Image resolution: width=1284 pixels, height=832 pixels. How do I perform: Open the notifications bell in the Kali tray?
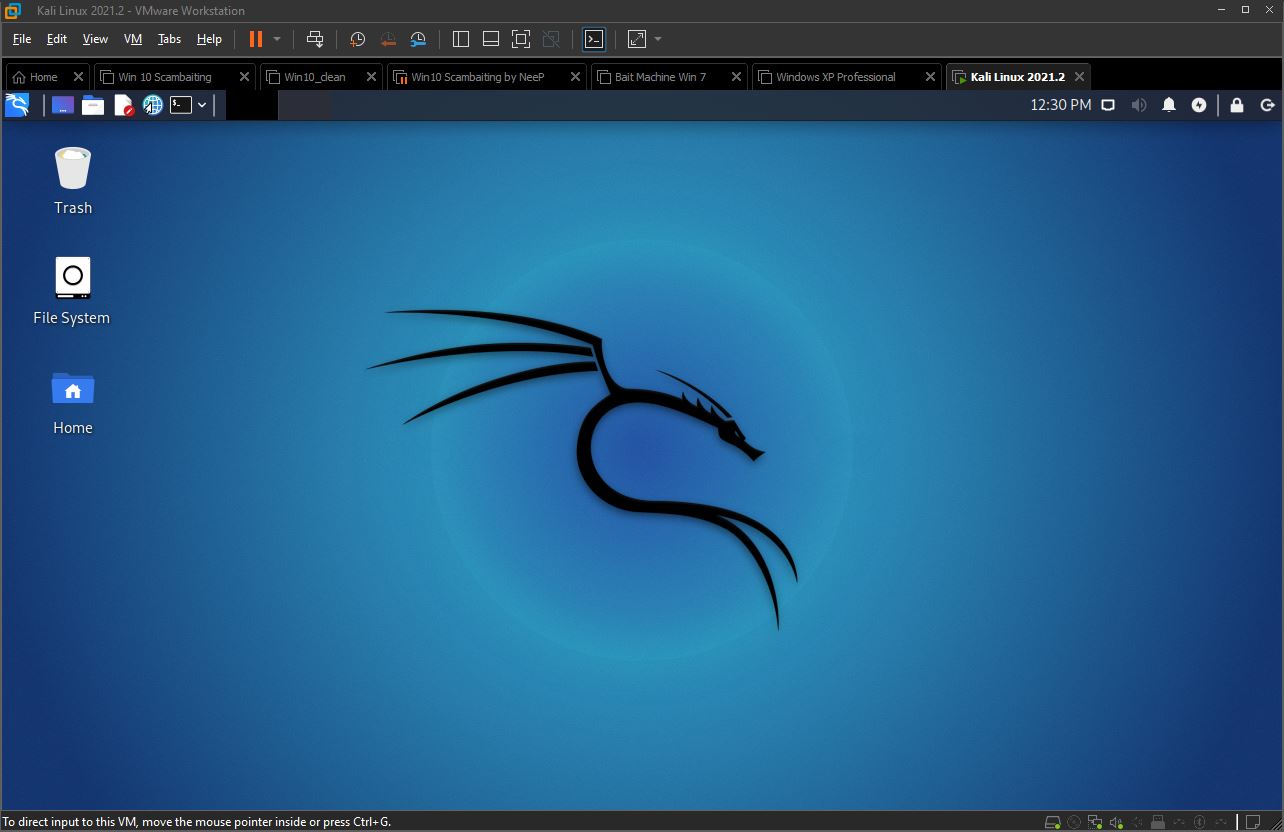[x=1169, y=104]
